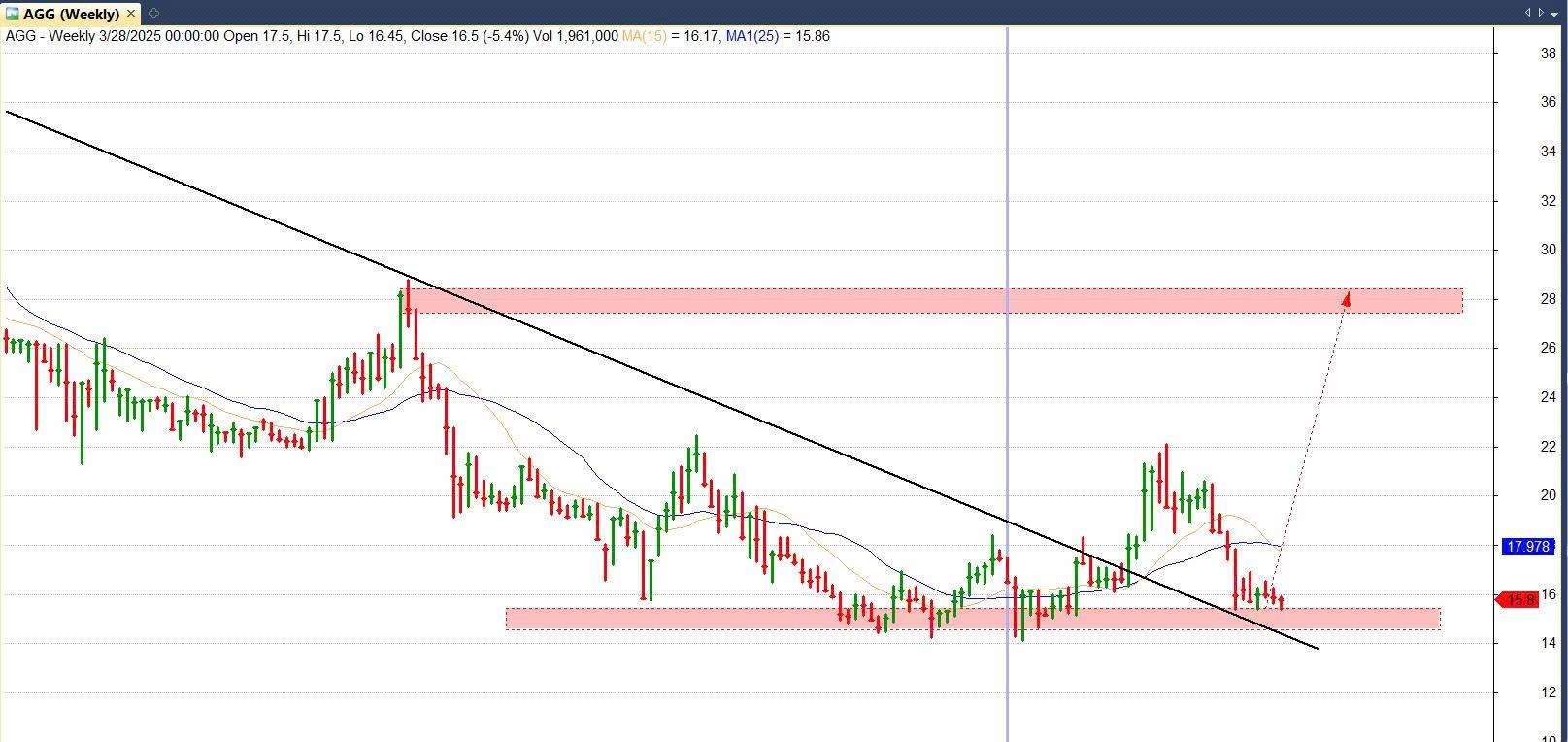Viewport: 1568px width, 742px height.
Task: Click the candle at the 28.8 peak
Action: click(408, 291)
